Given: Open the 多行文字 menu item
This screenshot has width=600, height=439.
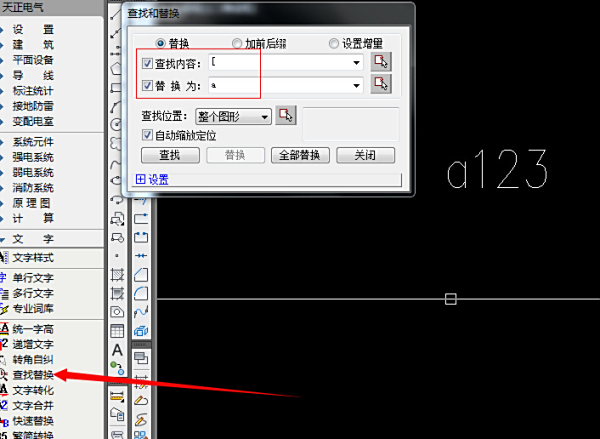Looking at the screenshot, I should (x=33, y=293).
